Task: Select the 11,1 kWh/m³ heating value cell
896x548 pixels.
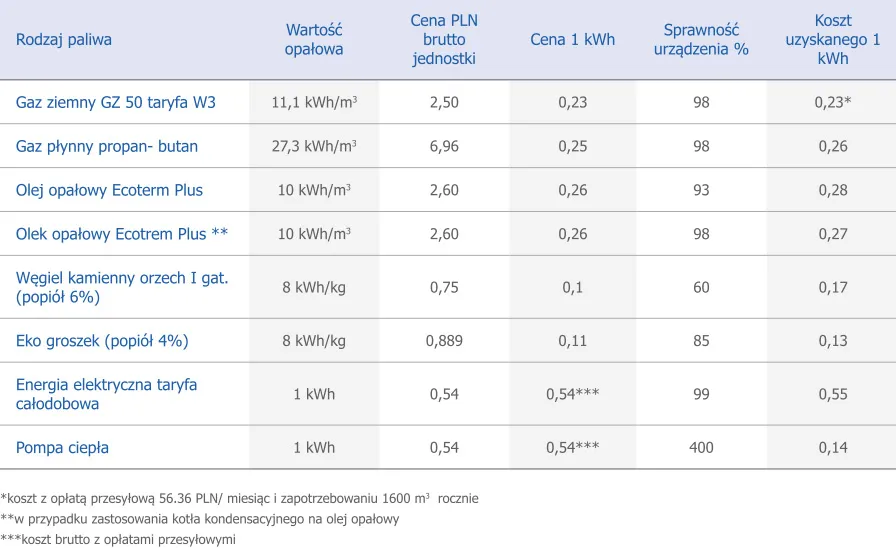Action: [314, 103]
